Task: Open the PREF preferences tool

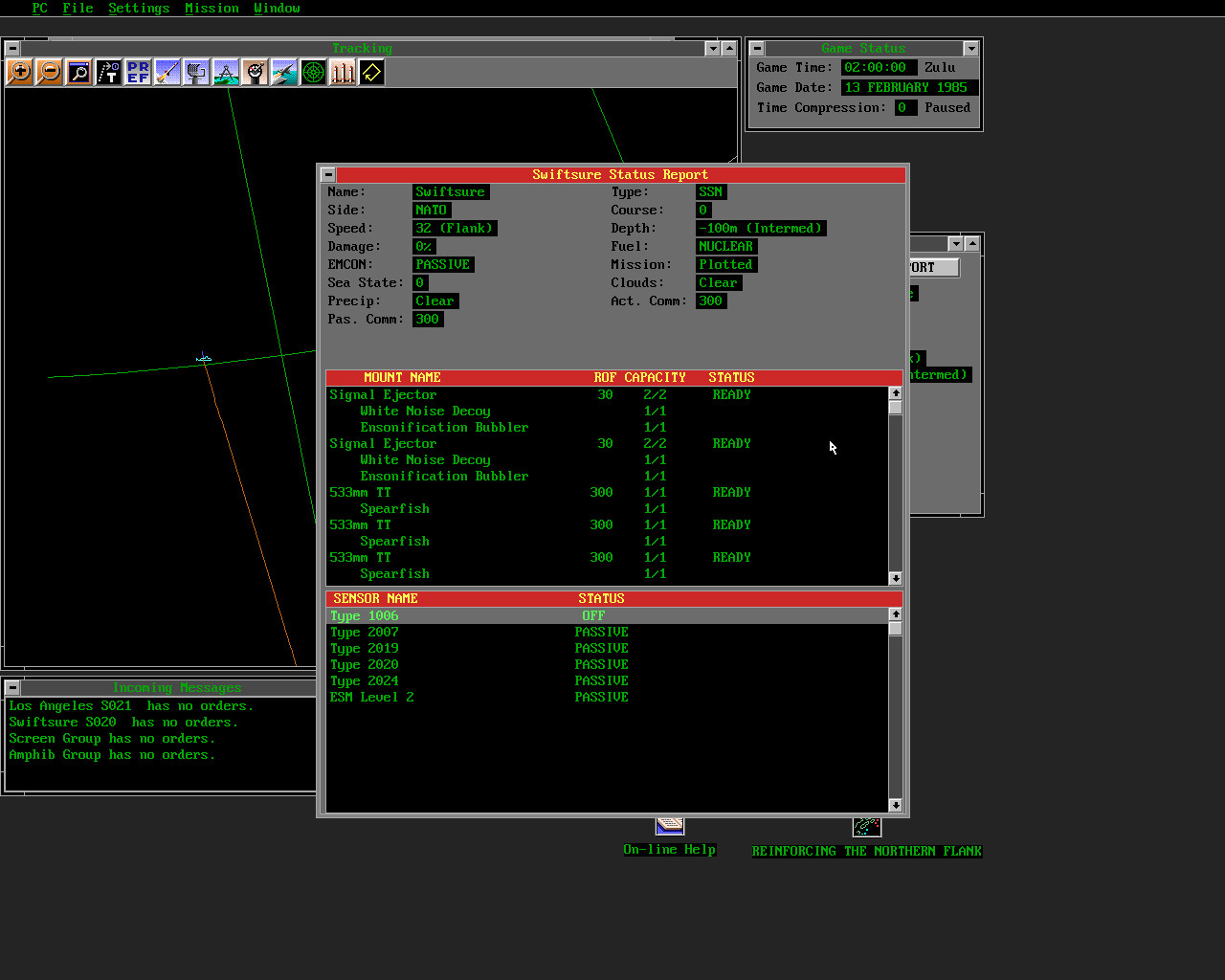Action: [138, 72]
